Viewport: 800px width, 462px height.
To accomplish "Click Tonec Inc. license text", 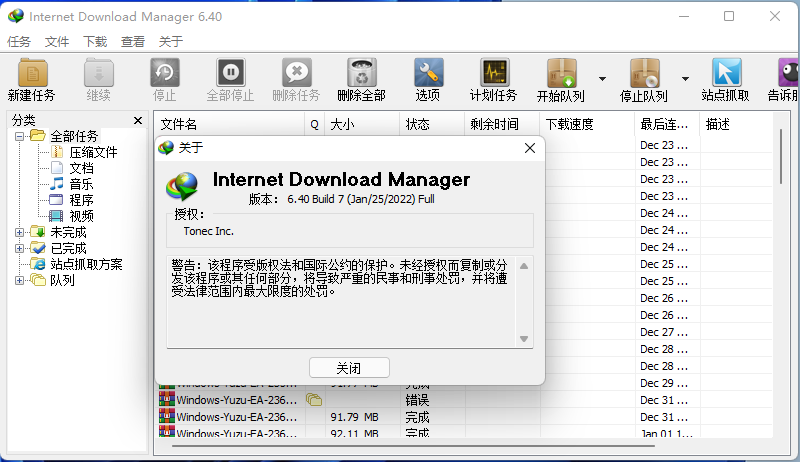I will coord(209,232).
